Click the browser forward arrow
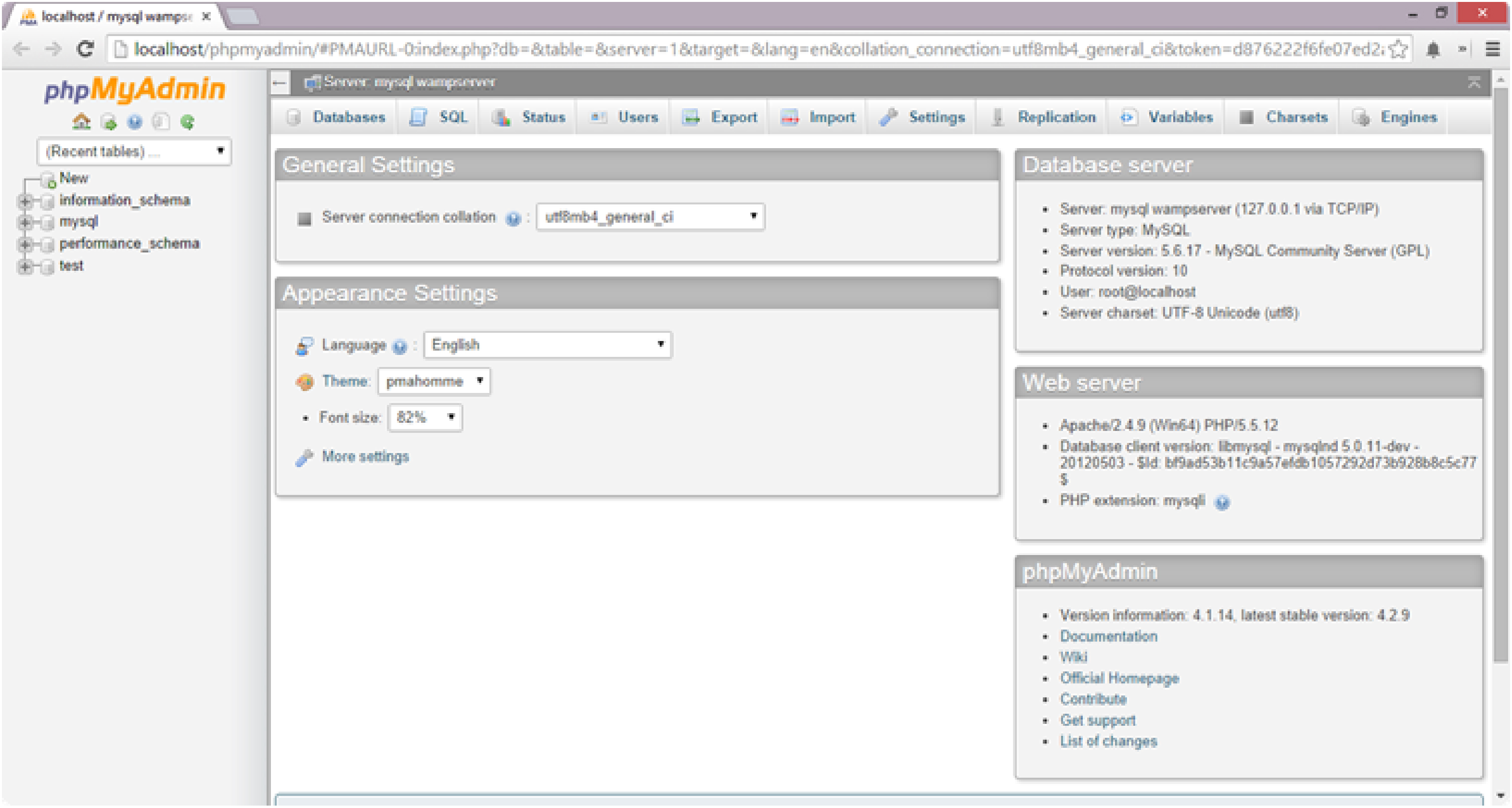Image resolution: width=1512 pixels, height=808 pixels. pos(53,49)
